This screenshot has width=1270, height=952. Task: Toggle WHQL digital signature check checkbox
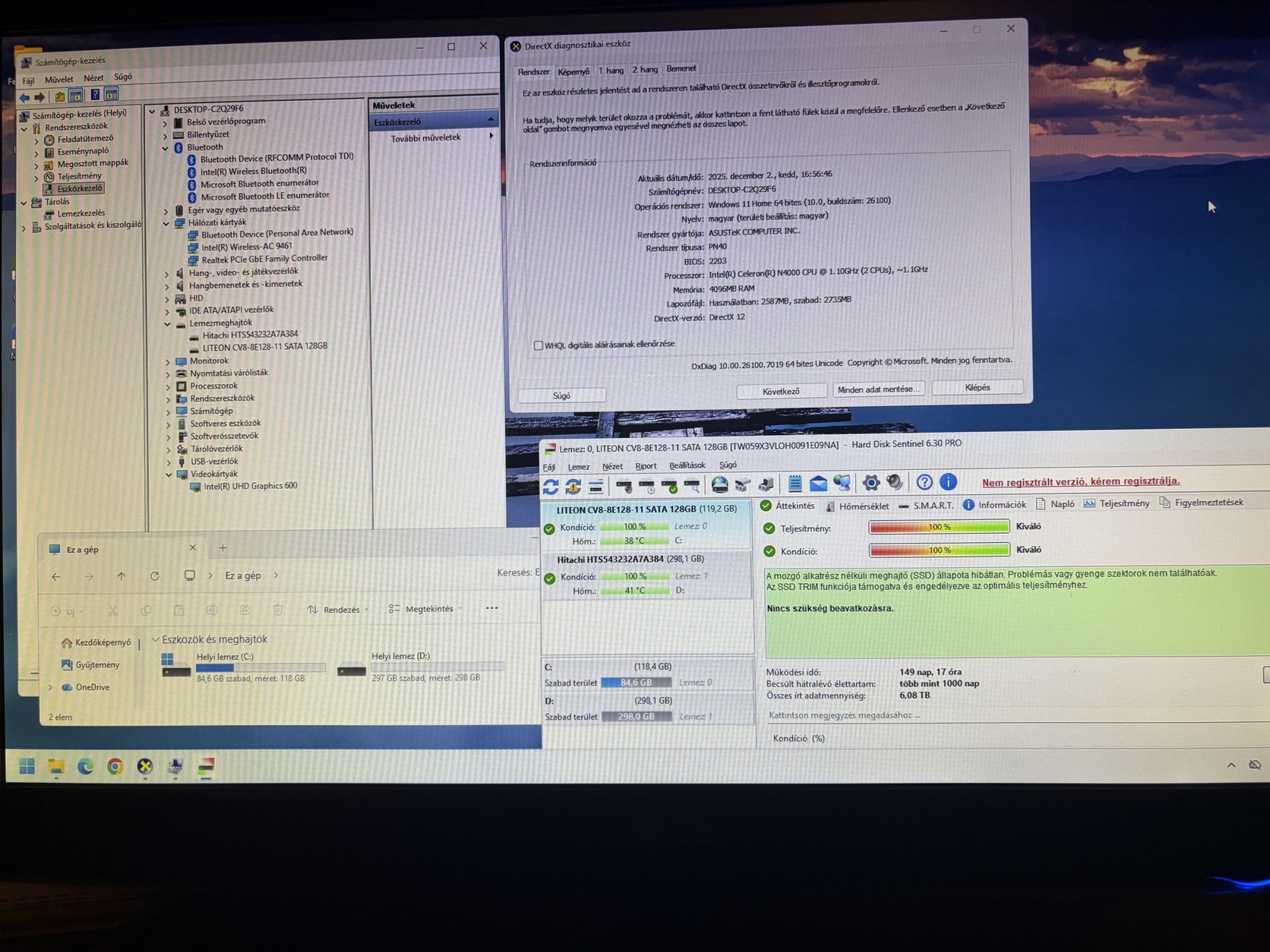539,345
